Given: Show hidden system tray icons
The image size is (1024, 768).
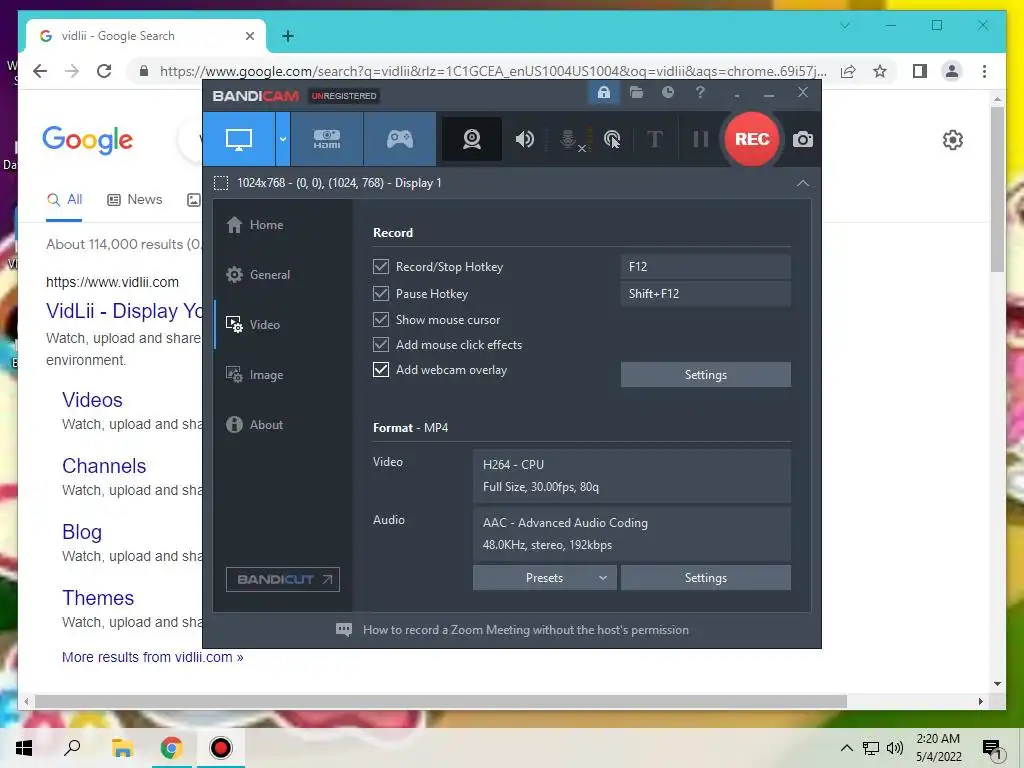Looking at the screenshot, I should [x=846, y=748].
